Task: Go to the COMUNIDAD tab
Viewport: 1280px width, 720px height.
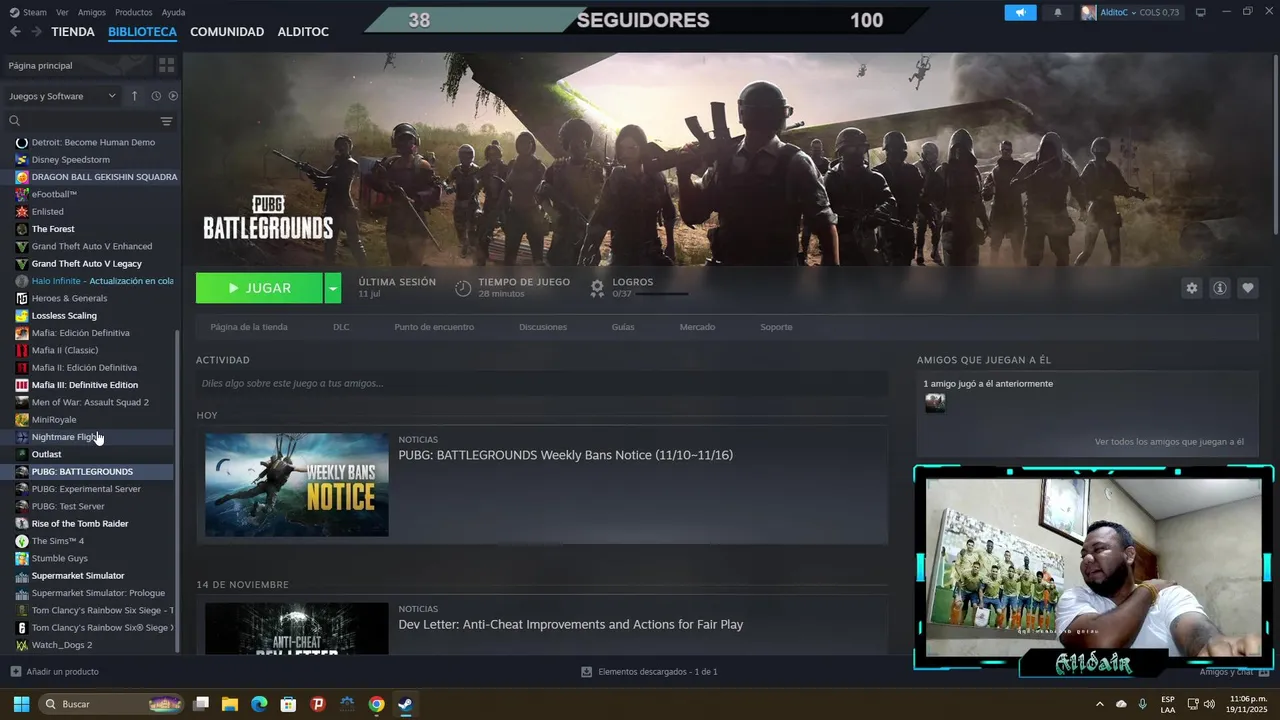Action: tap(227, 32)
